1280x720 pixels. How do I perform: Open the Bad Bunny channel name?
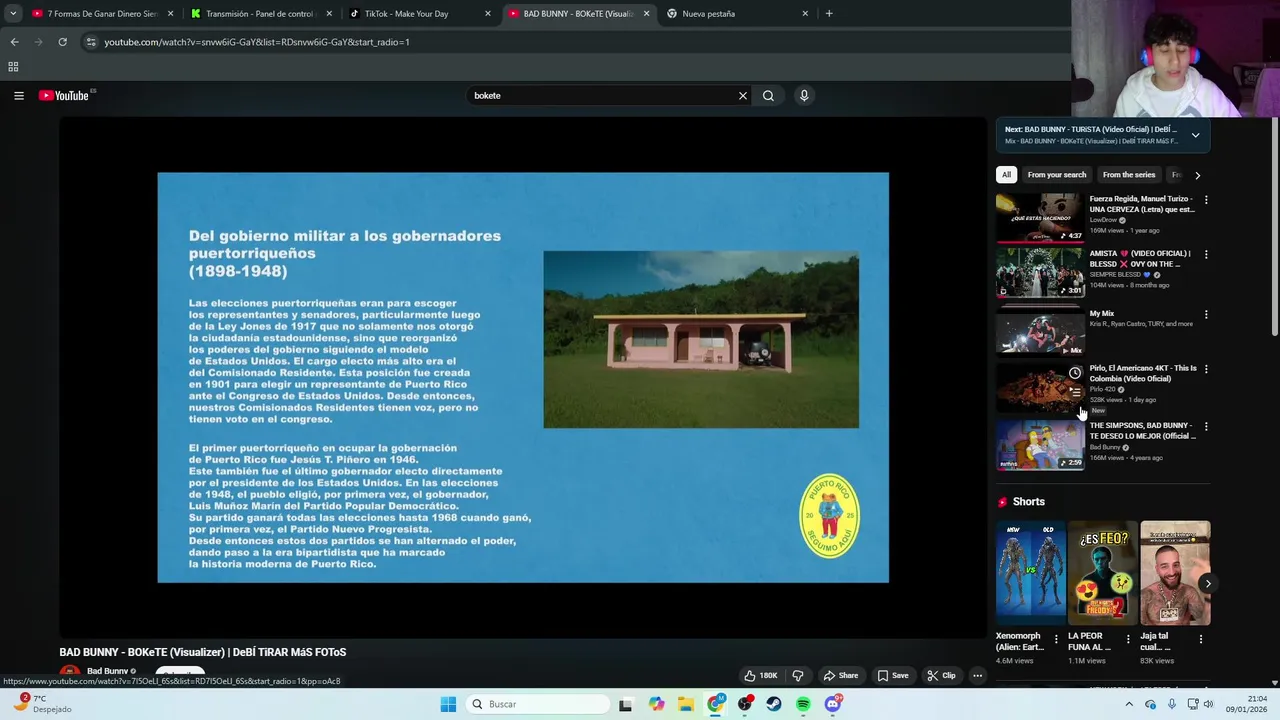107,671
